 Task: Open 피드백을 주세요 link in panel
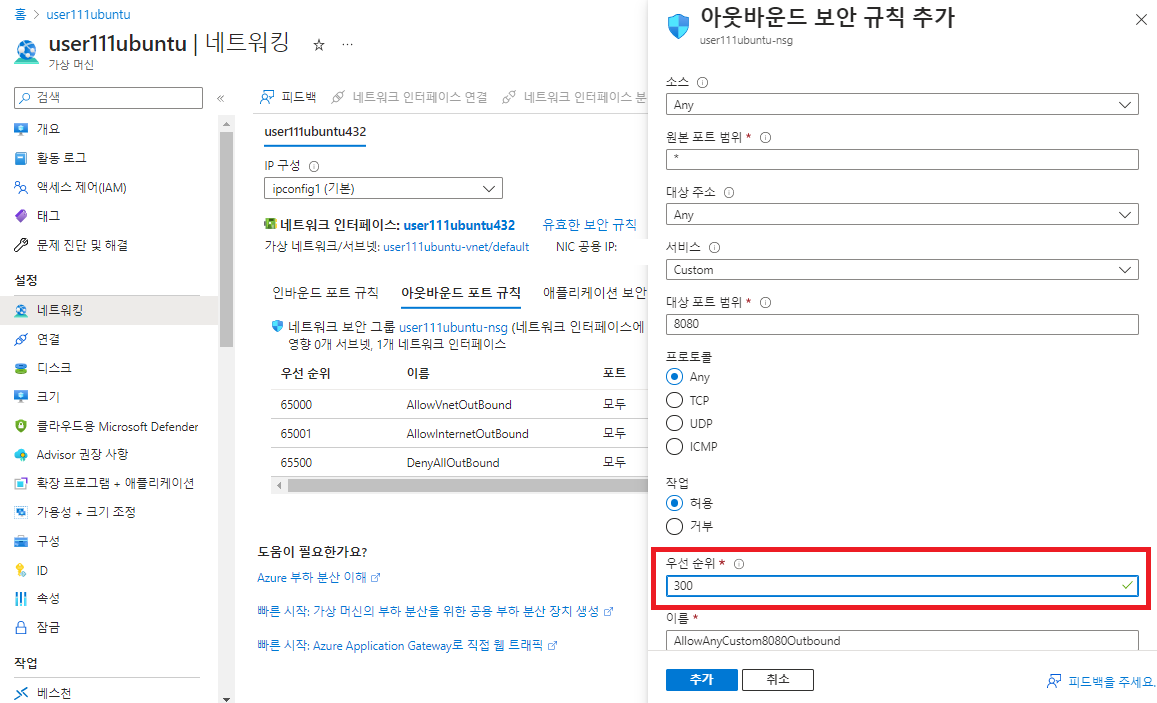(x=1101, y=682)
